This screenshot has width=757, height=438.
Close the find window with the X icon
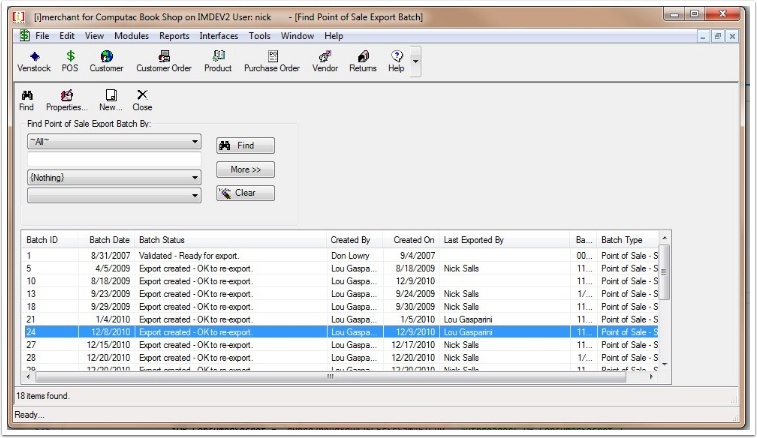click(x=142, y=100)
